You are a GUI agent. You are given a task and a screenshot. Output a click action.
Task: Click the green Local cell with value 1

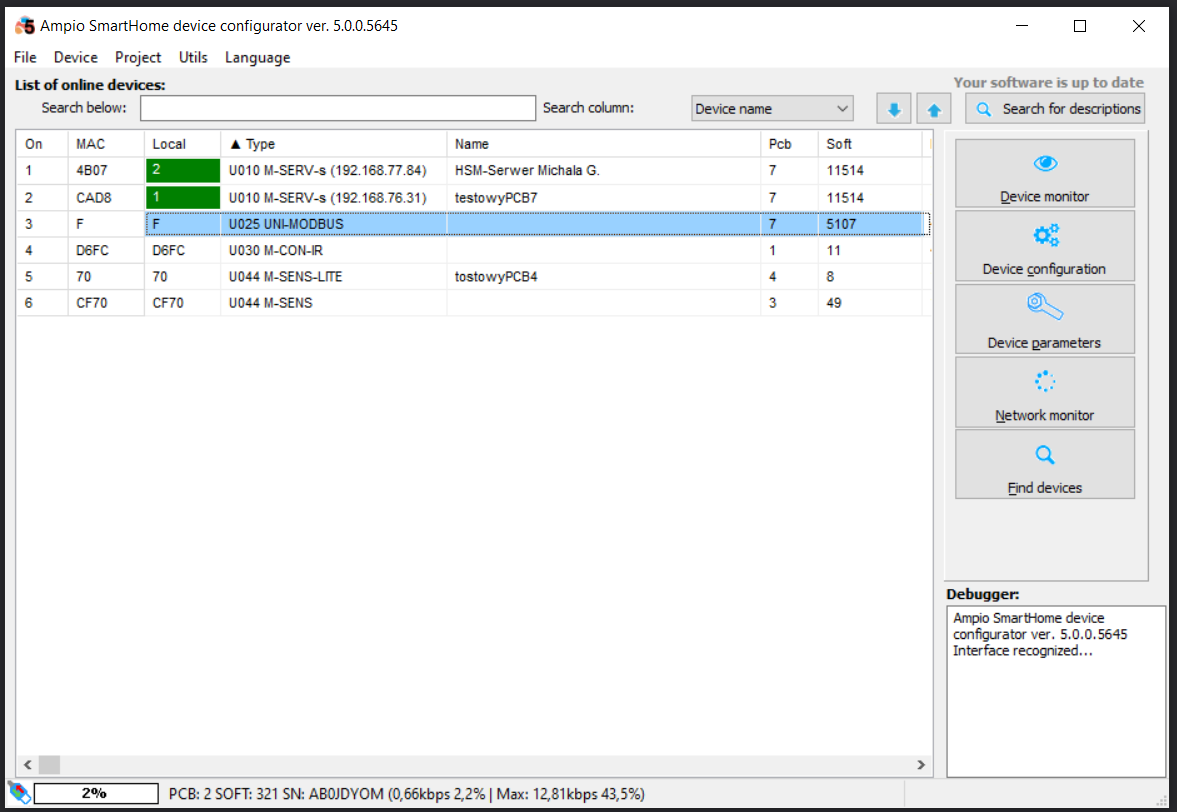[x=182, y=197]
